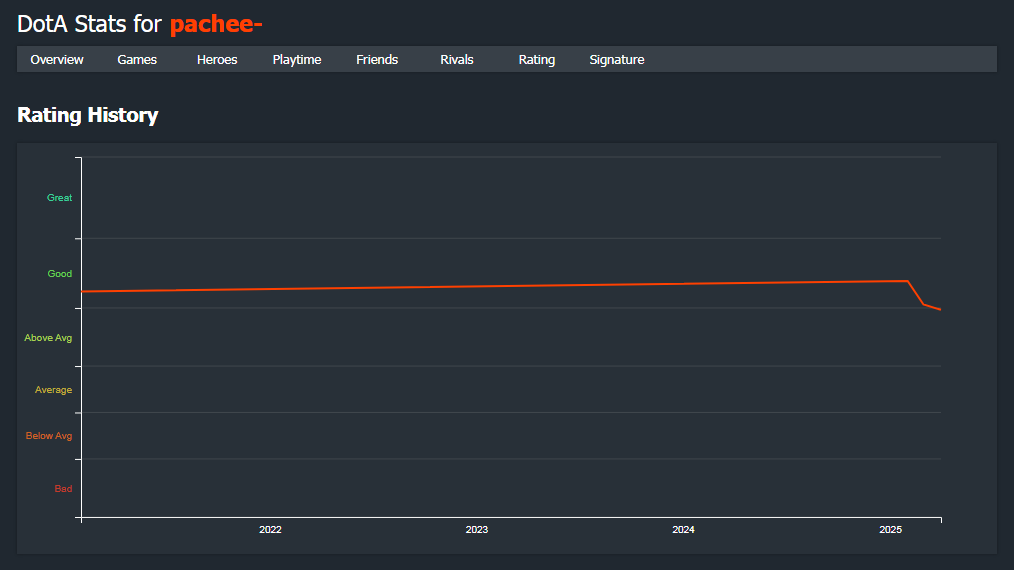
Task: Click the Average axis label
Action: click(53, 390)
